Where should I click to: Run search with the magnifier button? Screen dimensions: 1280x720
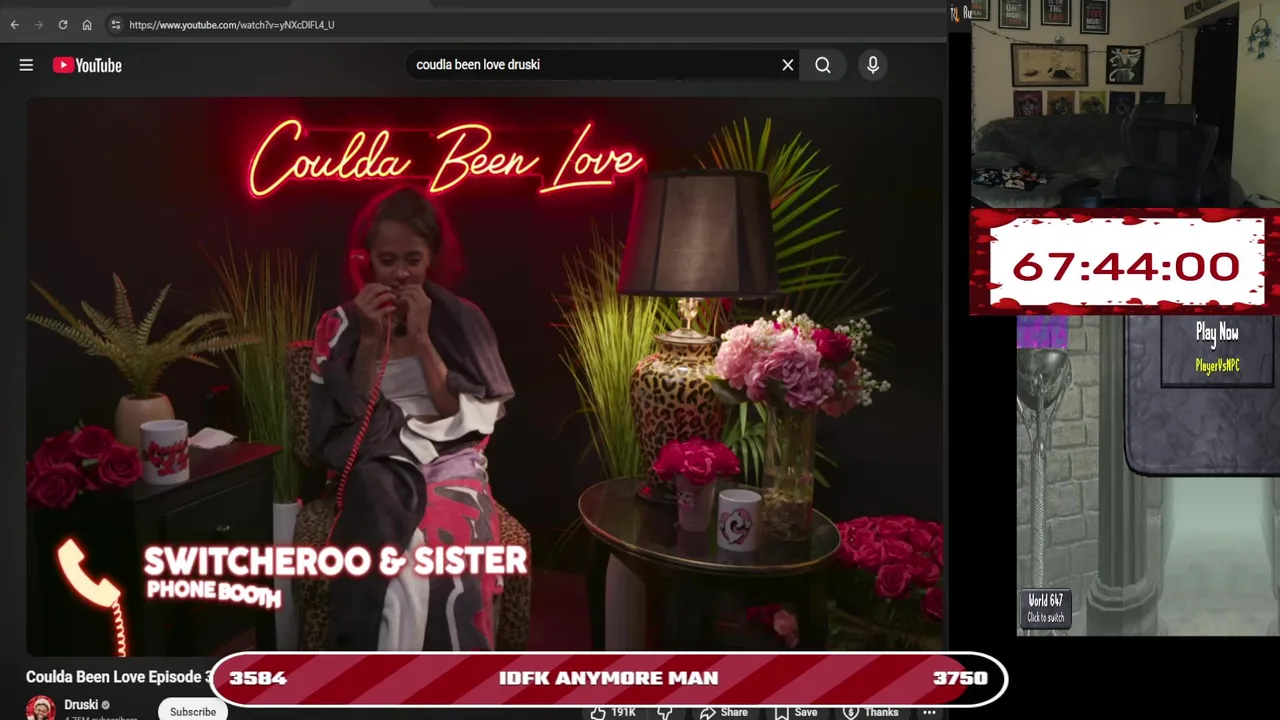pos(823,65)
